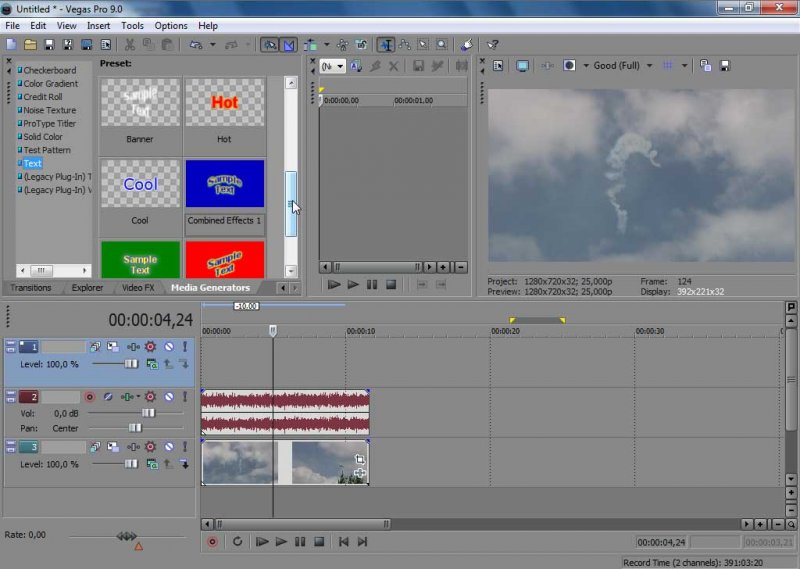
Task: Click Go to Start in timeline transport
Action: 343,542
